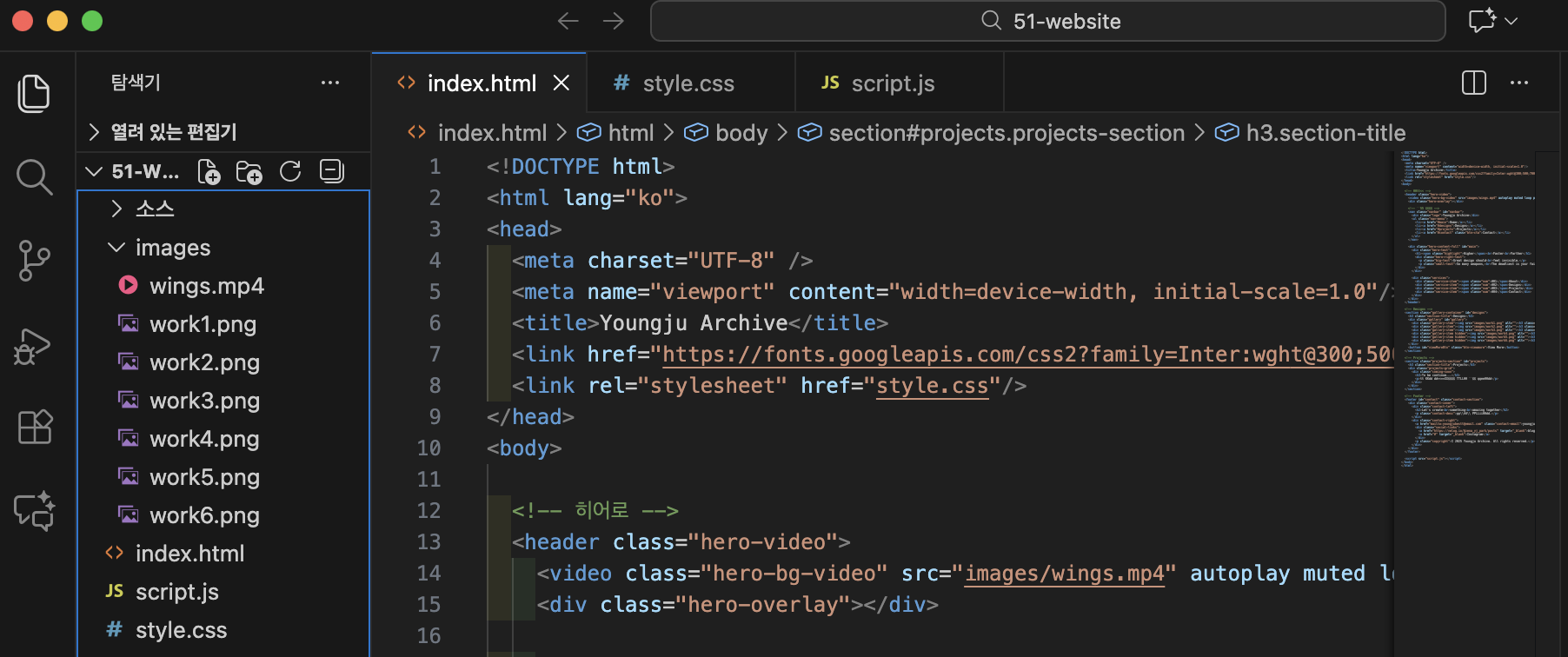Click the charset meta tag on line 4

662,260
